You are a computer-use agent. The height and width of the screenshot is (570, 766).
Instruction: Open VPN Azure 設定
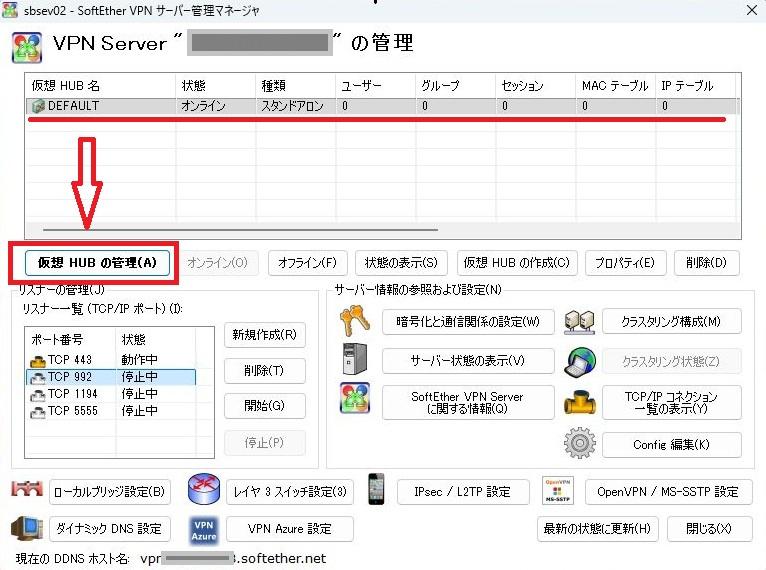coord(290,528)
